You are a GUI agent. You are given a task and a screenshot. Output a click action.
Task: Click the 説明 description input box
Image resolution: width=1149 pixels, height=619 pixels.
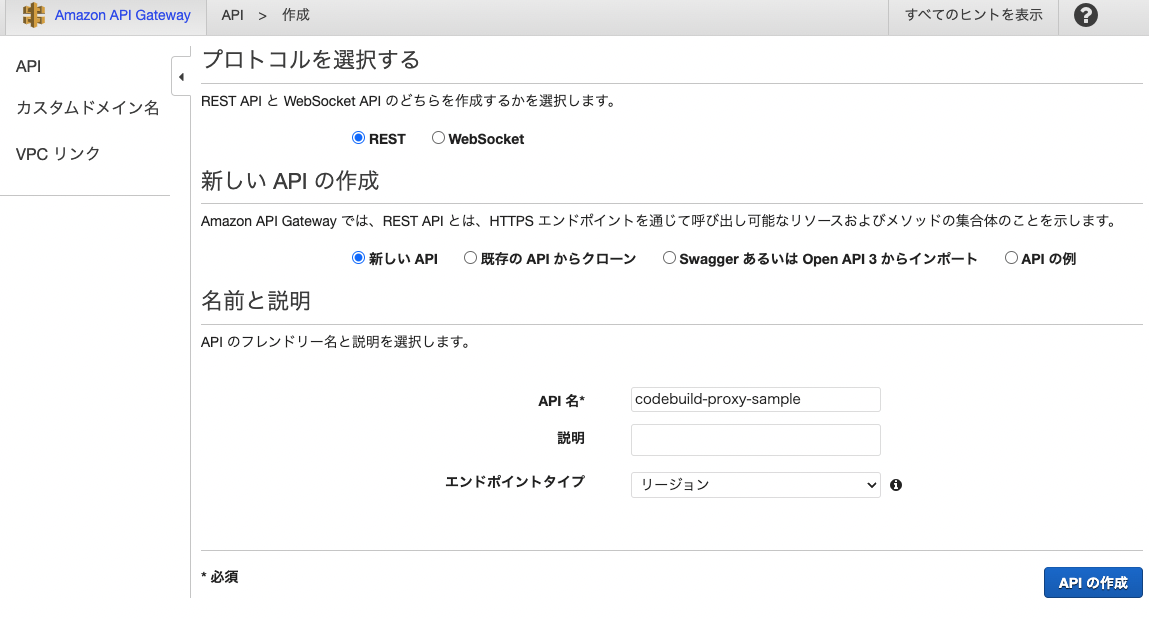point(755,439)
